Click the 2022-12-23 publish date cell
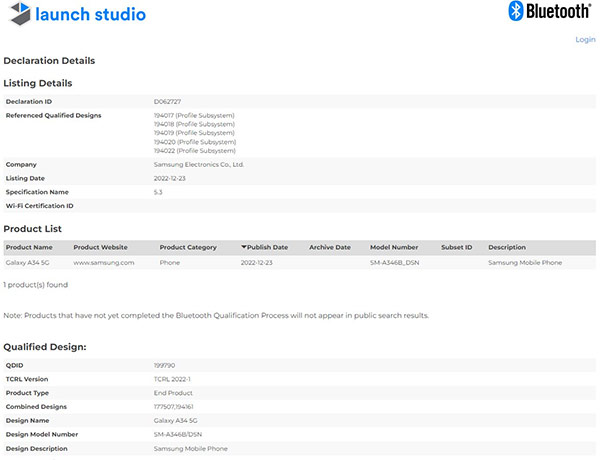Viewport: 600px width, 460px height. coord(256,263)
